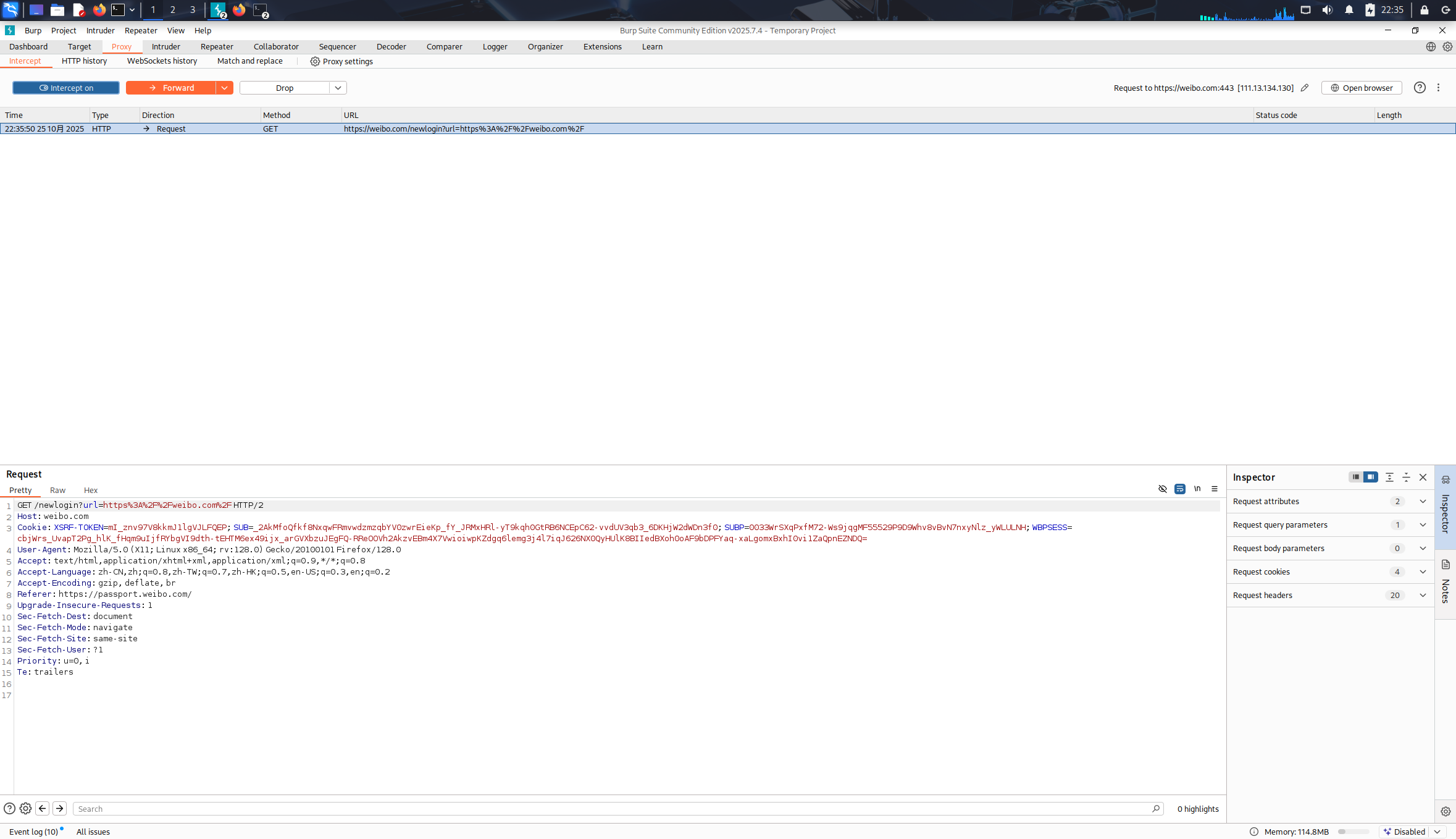The width and height of the screenshot is (1456, 839).
Task: Click the Notes side panel icon
Action: 1446,565
